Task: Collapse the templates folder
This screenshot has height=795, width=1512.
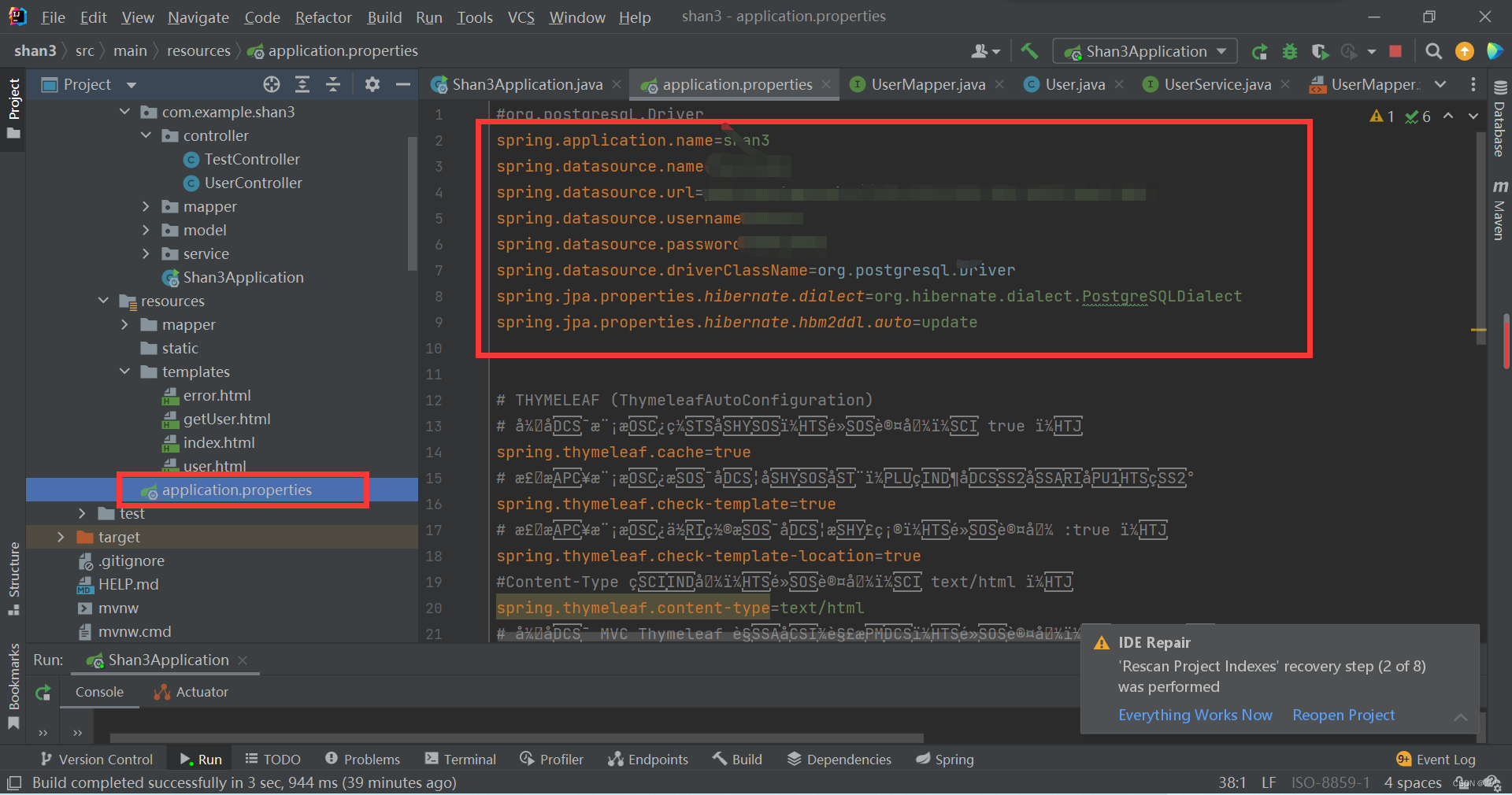Action: coord(124,372)
